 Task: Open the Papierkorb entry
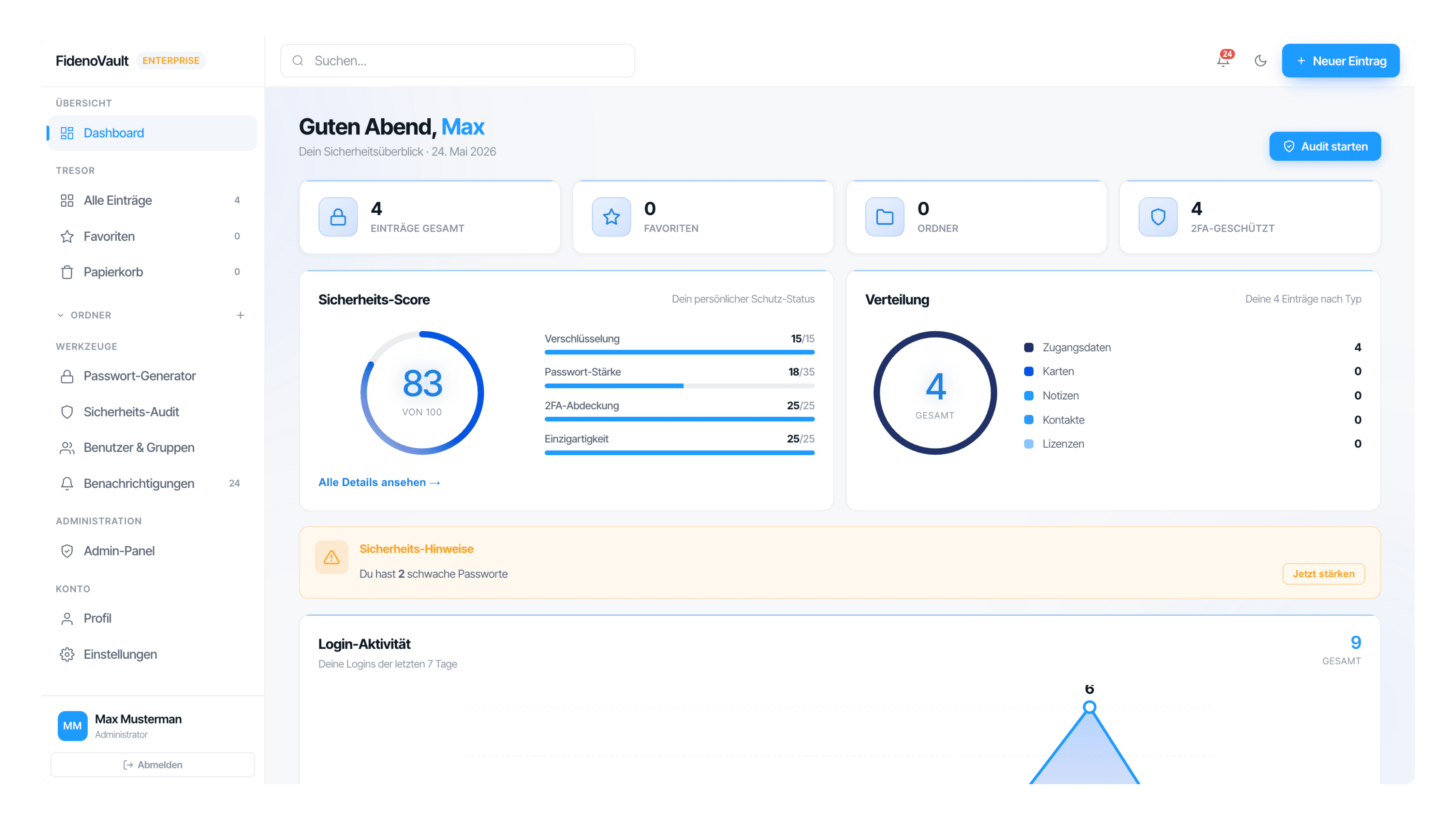click(152, 272)
